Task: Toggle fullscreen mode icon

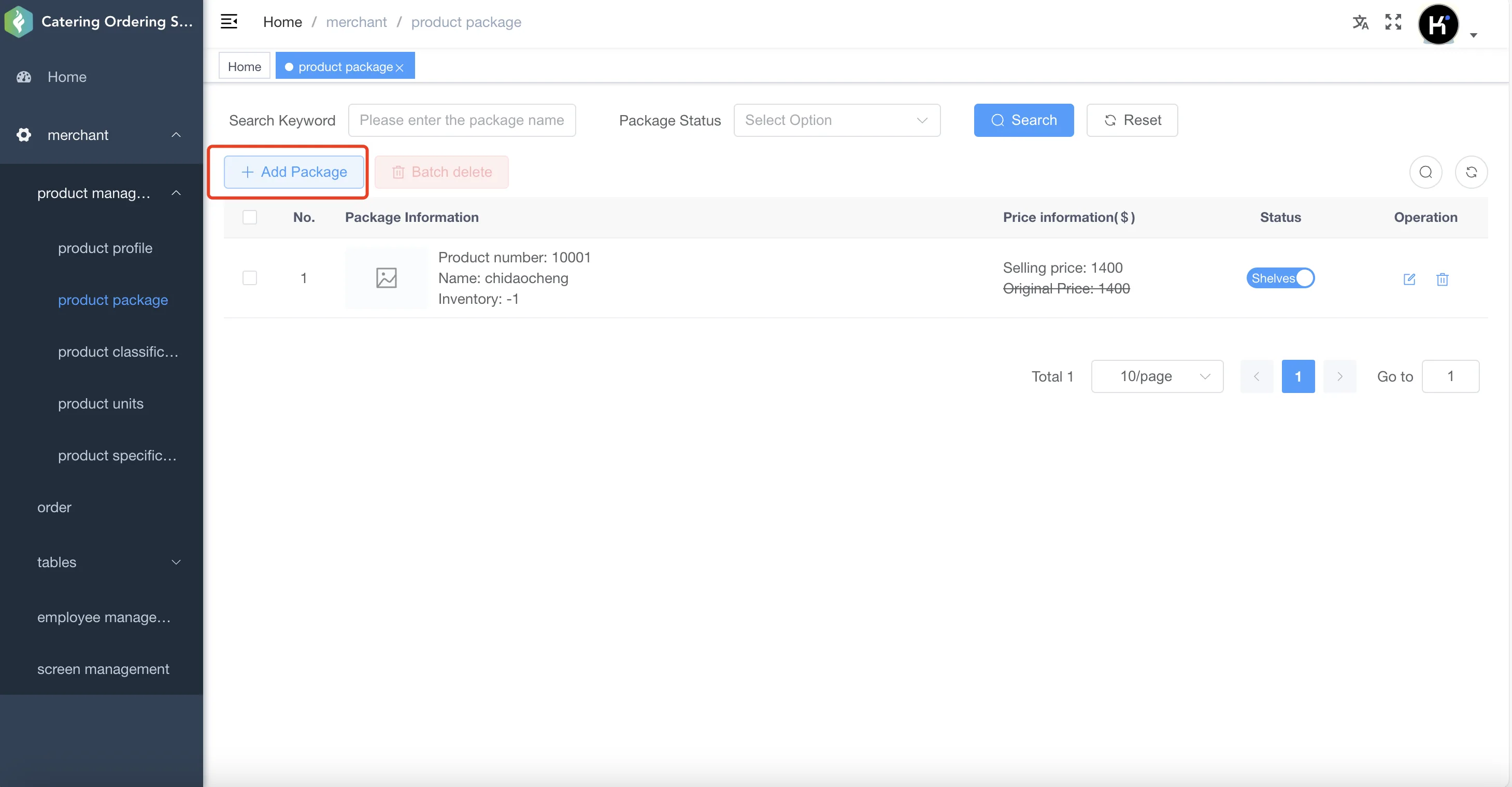Action: (1393, 22)
